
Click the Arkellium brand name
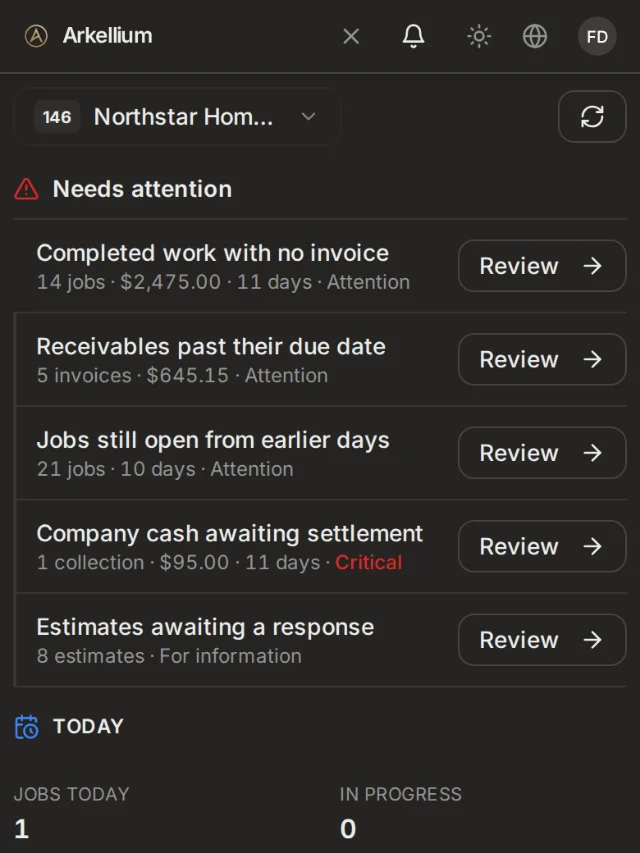108,36
